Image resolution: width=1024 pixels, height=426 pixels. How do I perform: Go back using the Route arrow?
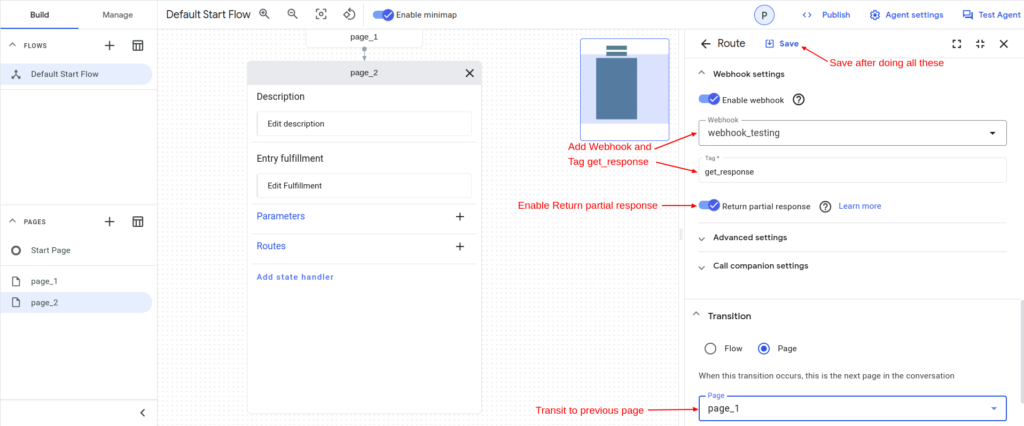[706, 44]
